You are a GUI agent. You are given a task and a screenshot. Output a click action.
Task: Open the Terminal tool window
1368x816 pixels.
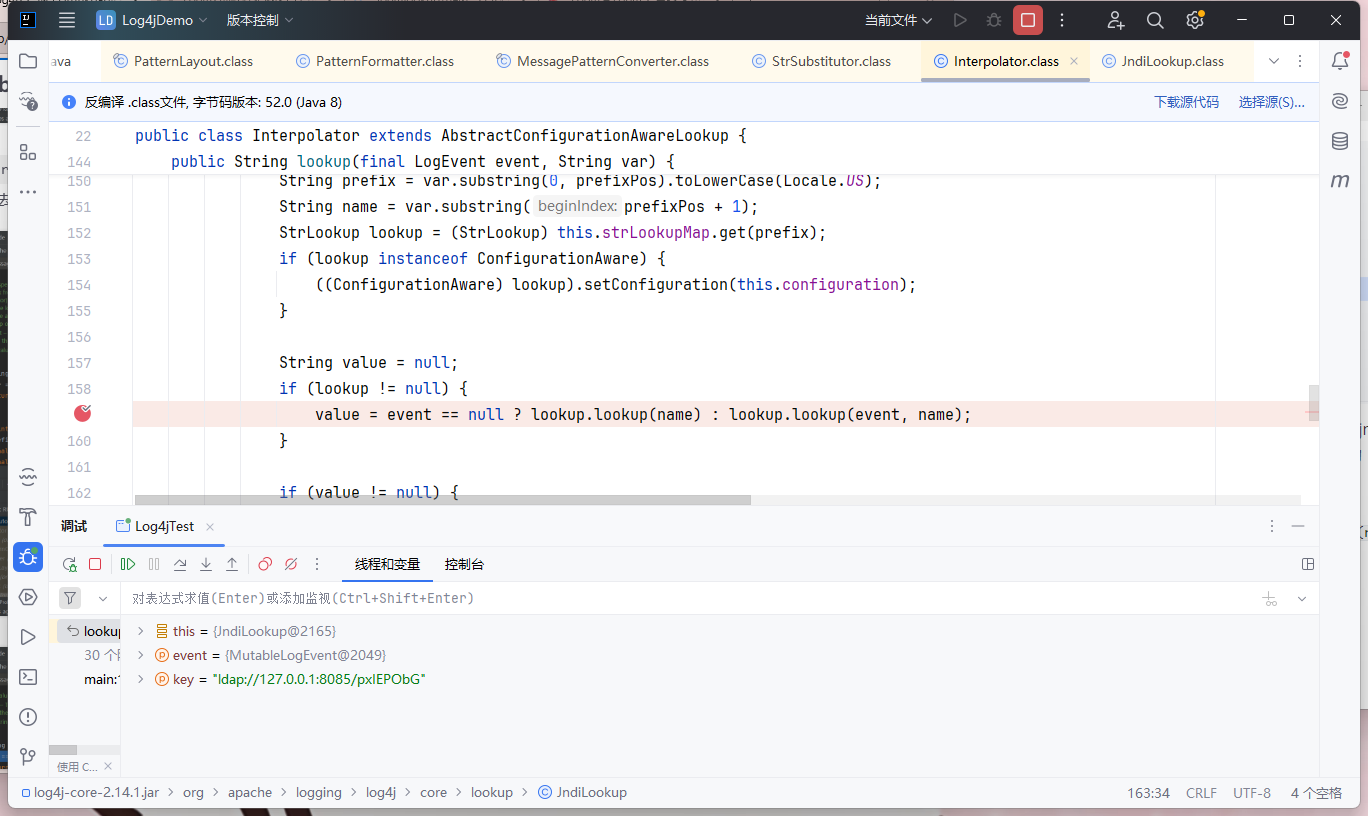tap(28, 677)
